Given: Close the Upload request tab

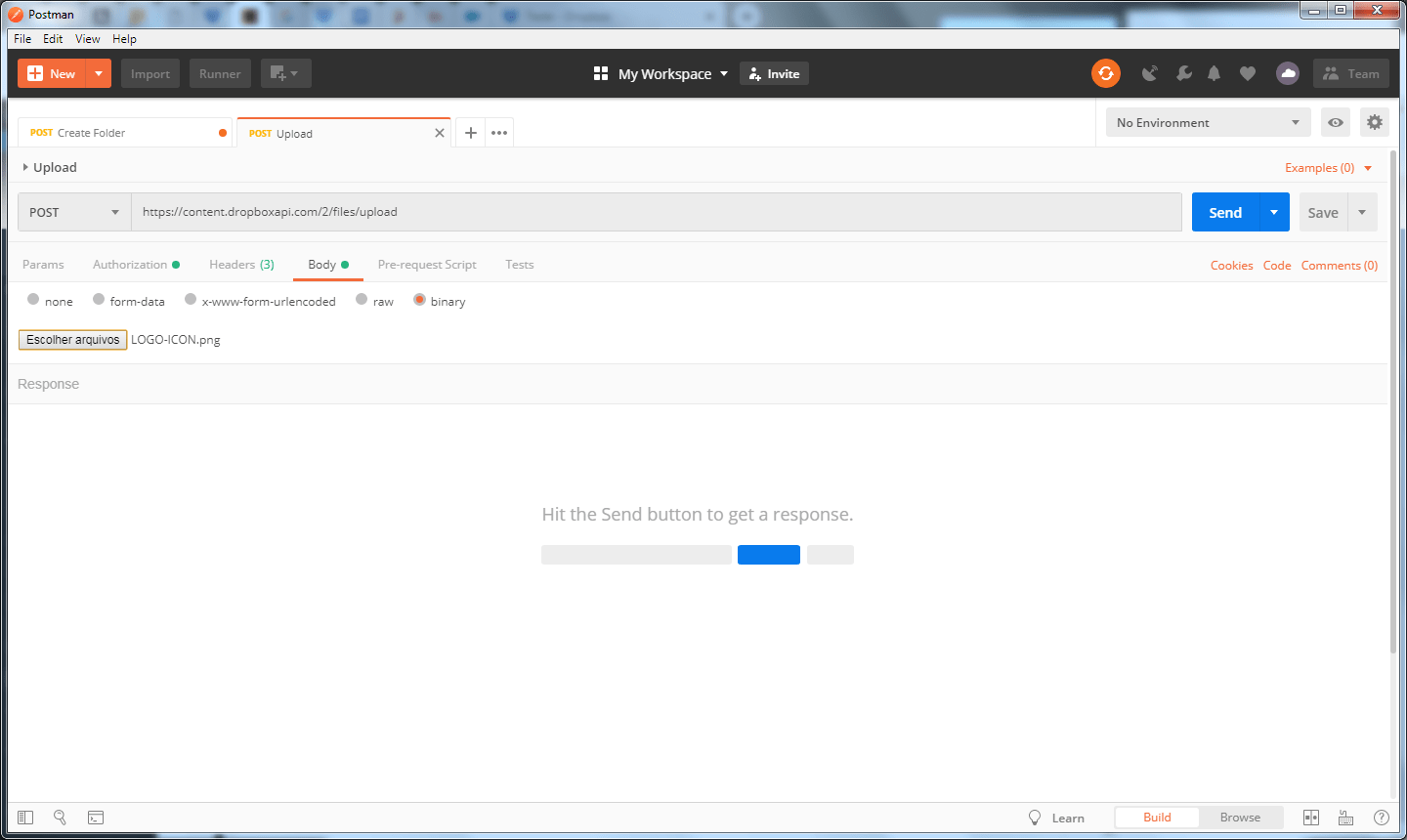Looking at the screenshot, I should click(x=440, y=133).
